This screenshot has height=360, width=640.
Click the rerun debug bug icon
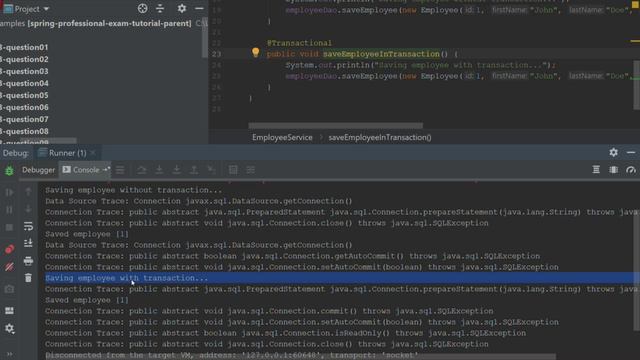point(9,171)
